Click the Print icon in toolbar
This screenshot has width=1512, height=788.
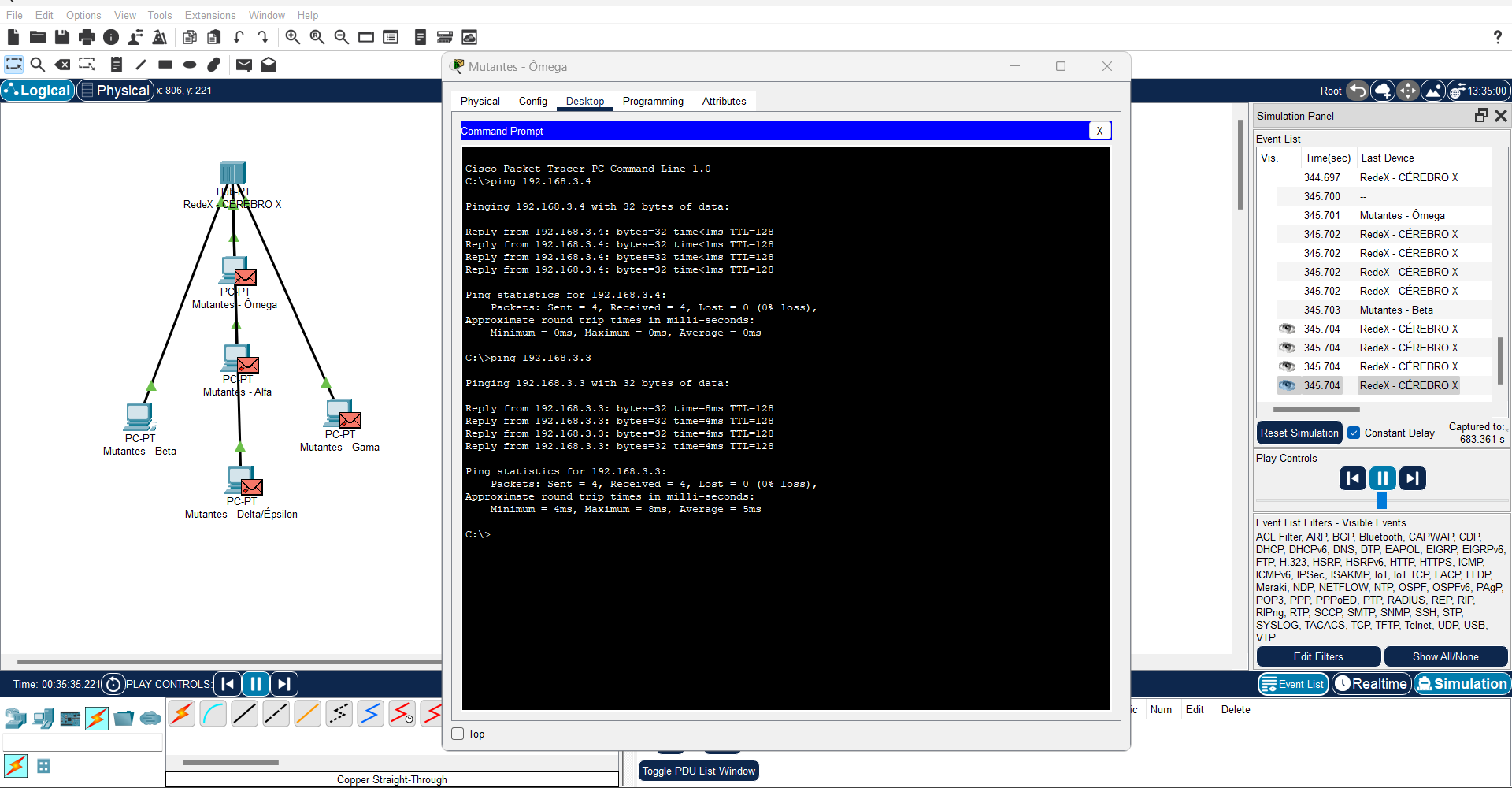[x=87, y=37]
